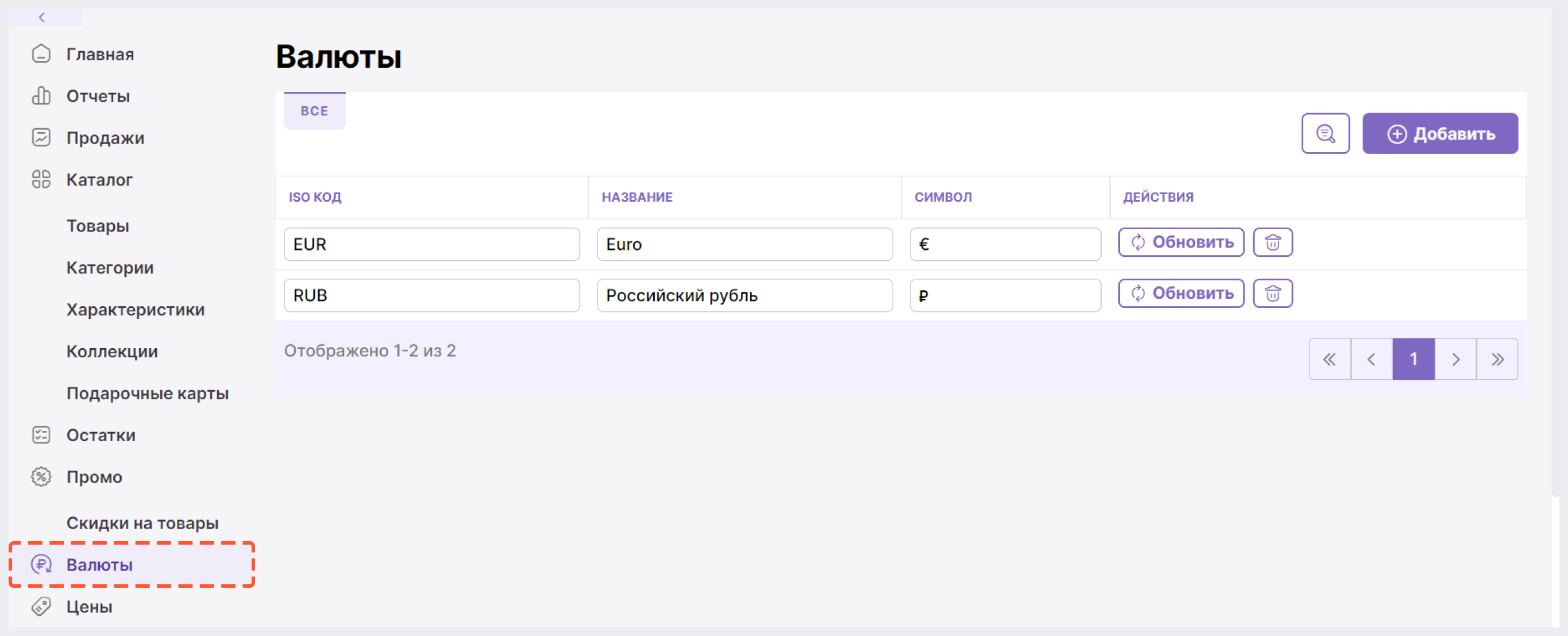Viewport: 1568px width, 636px height.
Task: Open Коллекции submenu item
Action: 112,351
